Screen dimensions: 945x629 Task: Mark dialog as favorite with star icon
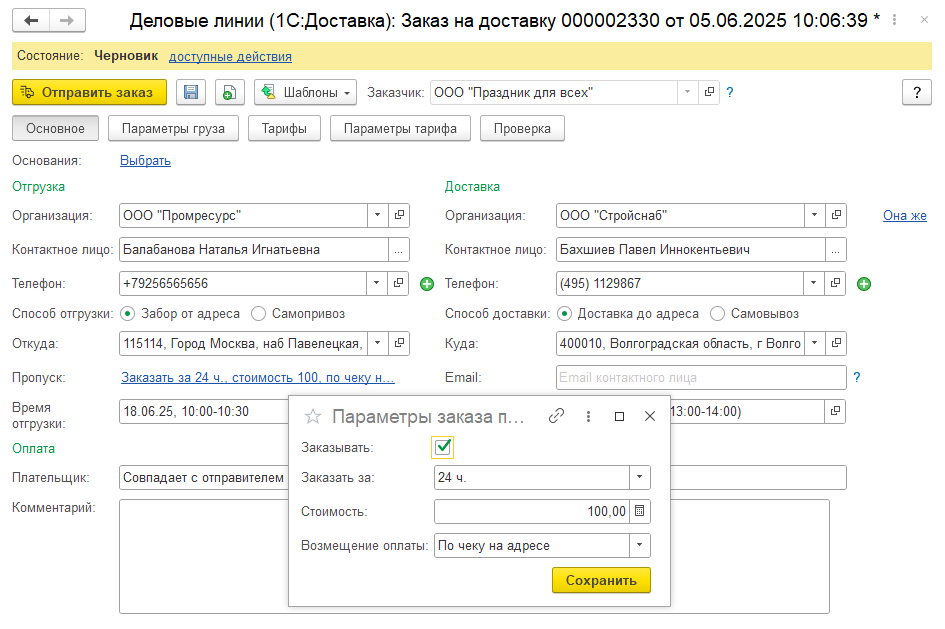coord(312,416)
